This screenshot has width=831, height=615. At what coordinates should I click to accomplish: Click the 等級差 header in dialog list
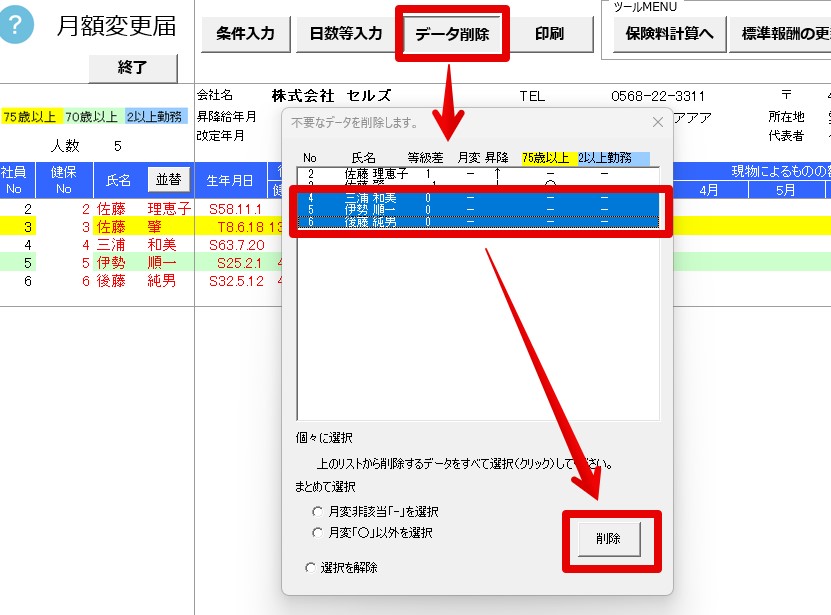point(425,158)
